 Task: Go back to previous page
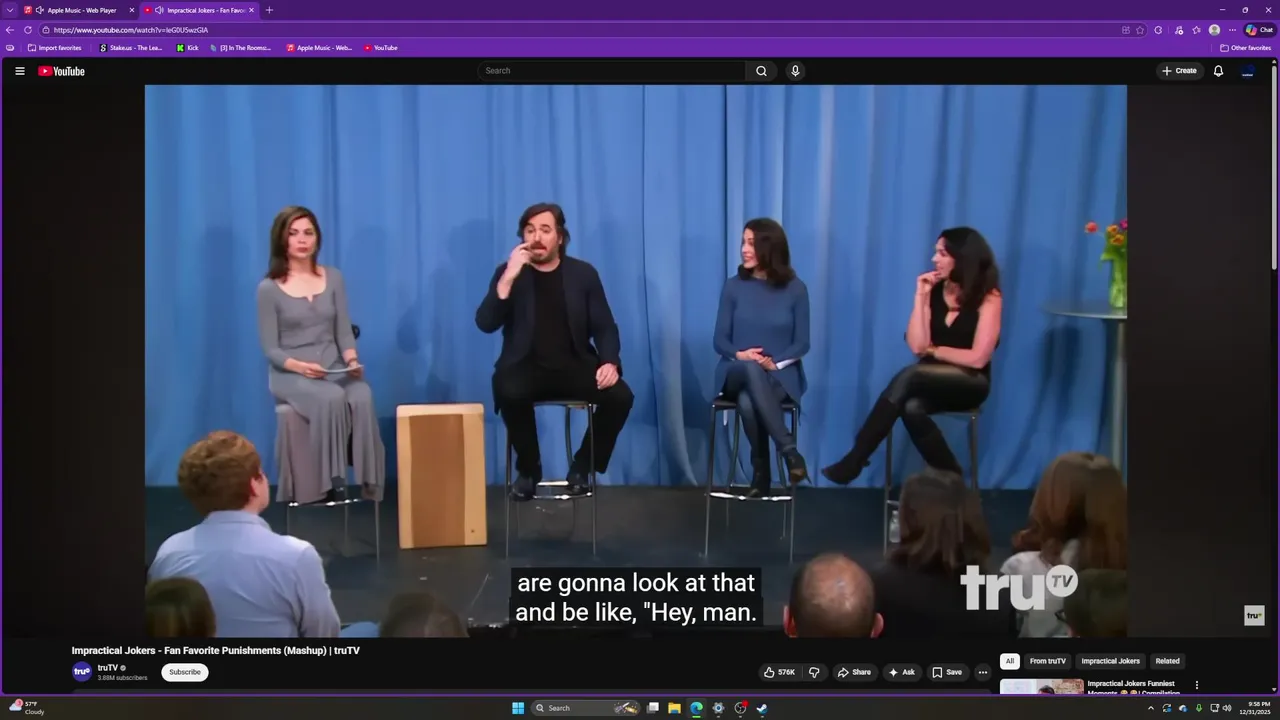pos(10,30)
